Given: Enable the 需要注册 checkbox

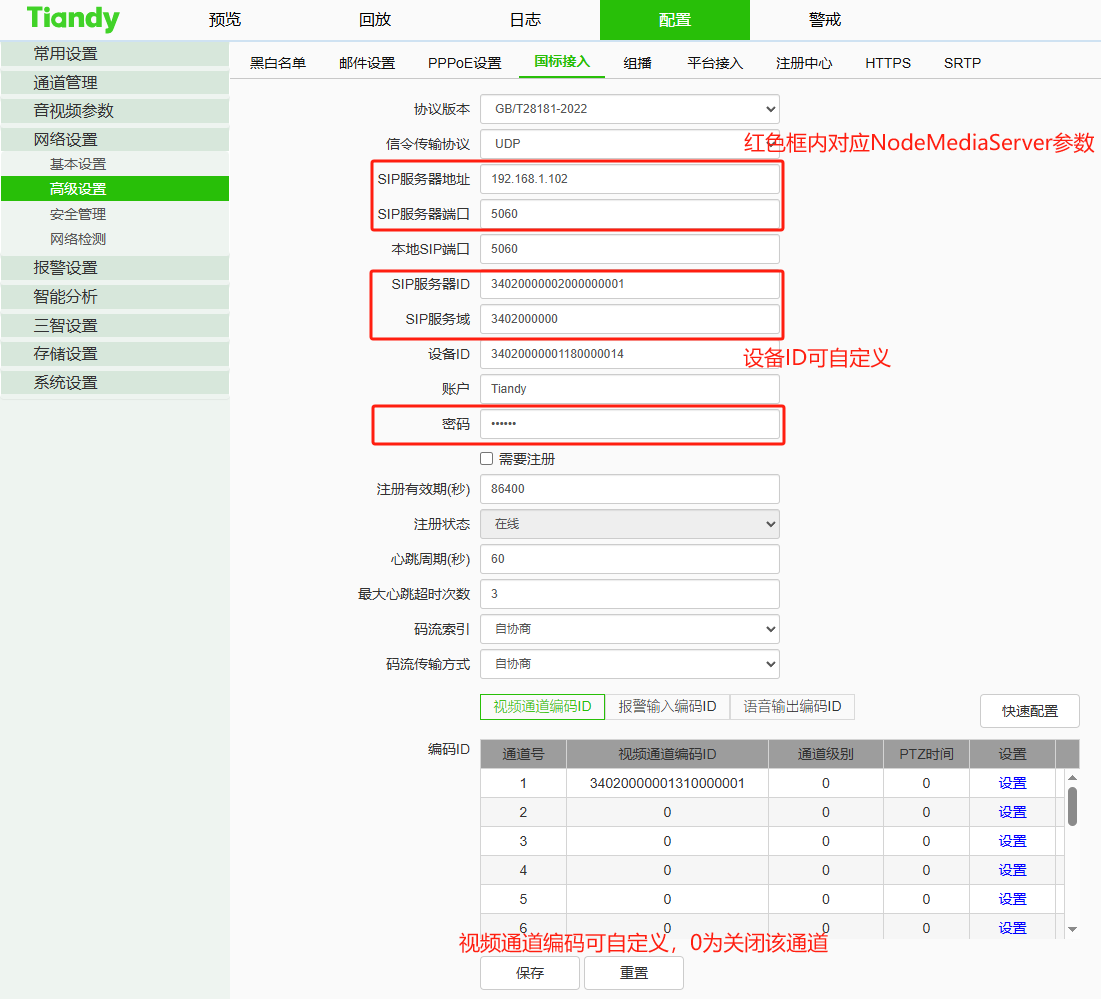Looking at the screenshot, I should click(487, 458).
